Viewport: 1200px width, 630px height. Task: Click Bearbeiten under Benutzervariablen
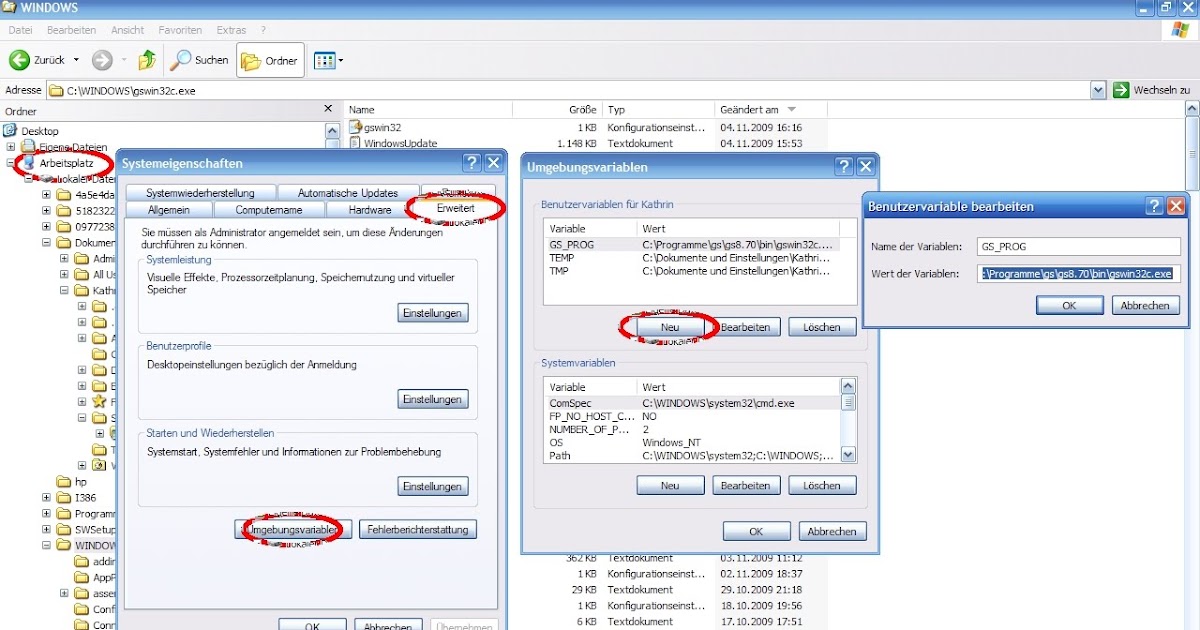click(746, 327)
